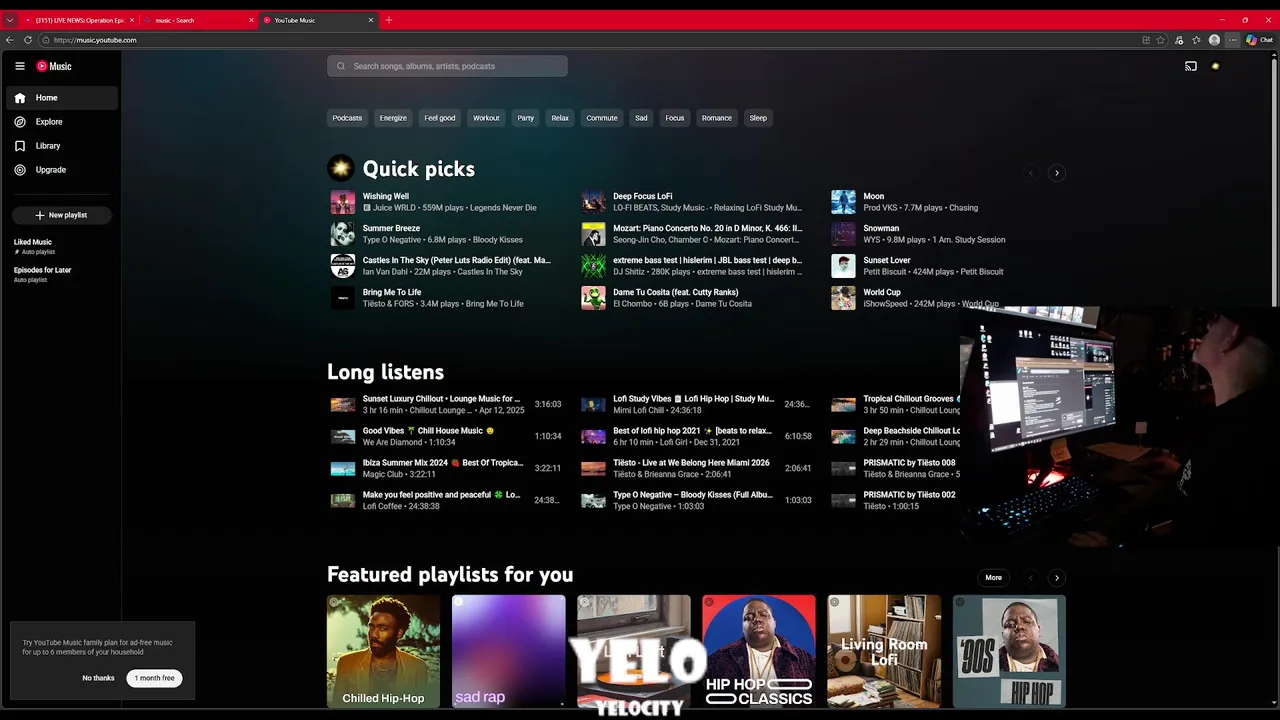
Task: Select the Sleep mood chip
Action: click(x=758, y=118)
